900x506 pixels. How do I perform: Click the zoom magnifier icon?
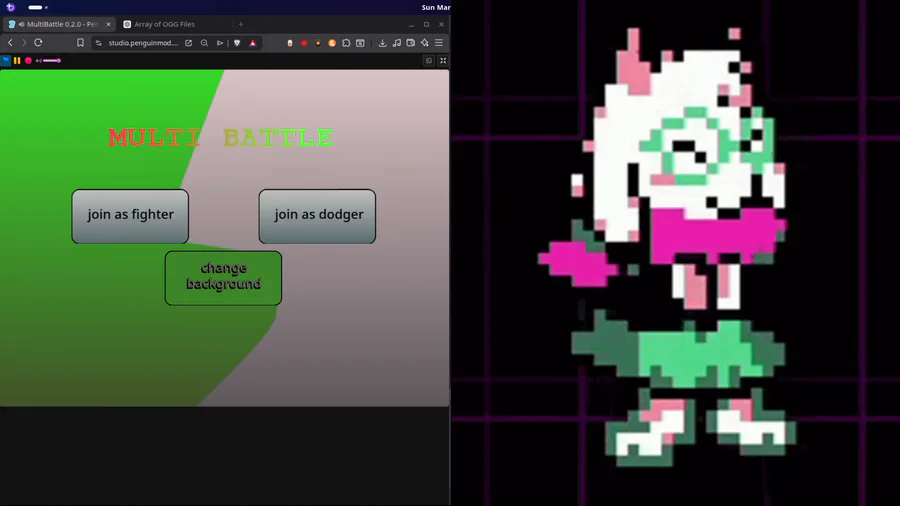click(204, 43)
